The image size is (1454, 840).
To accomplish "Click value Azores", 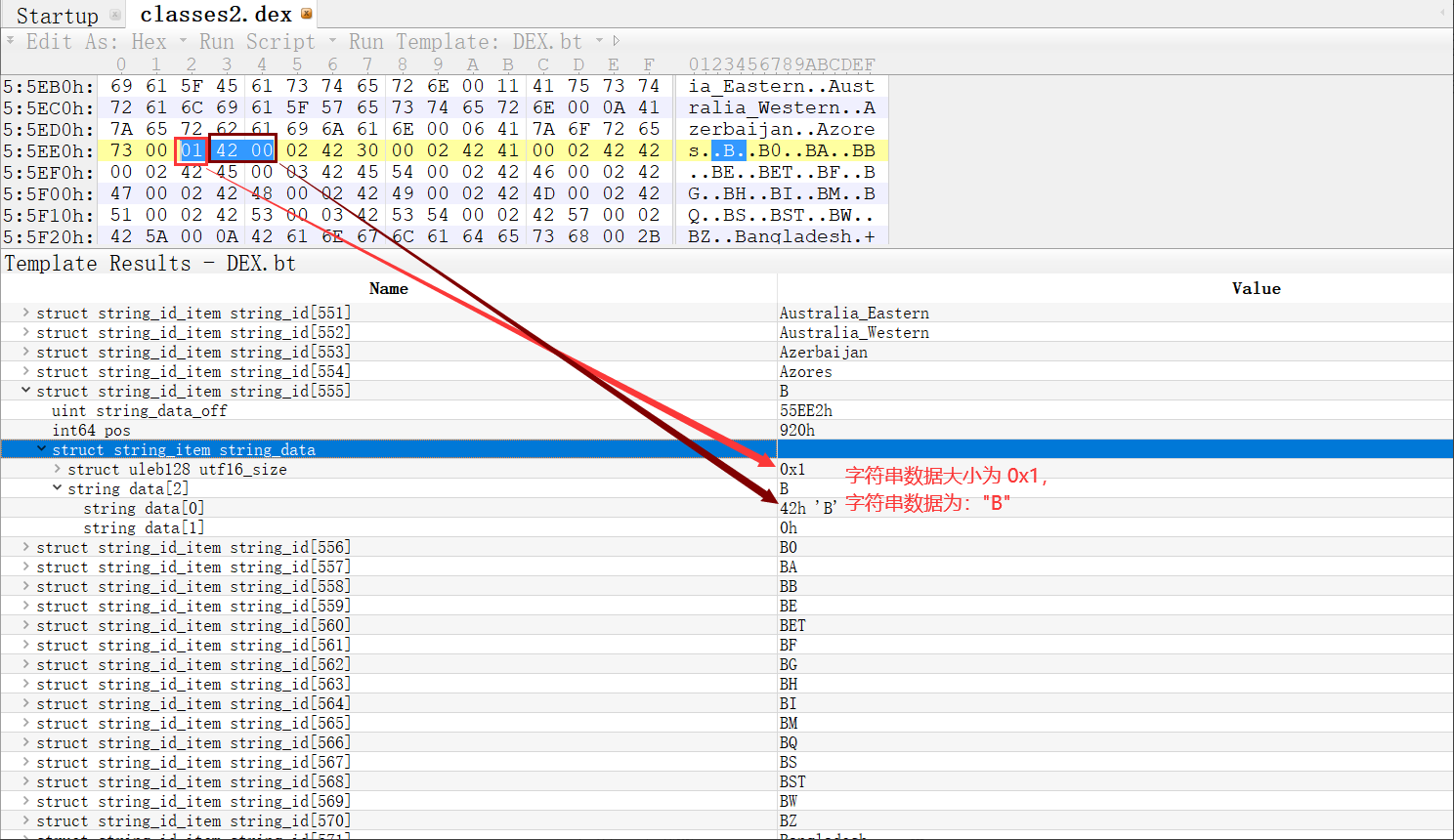I will (x=806, y=371).
